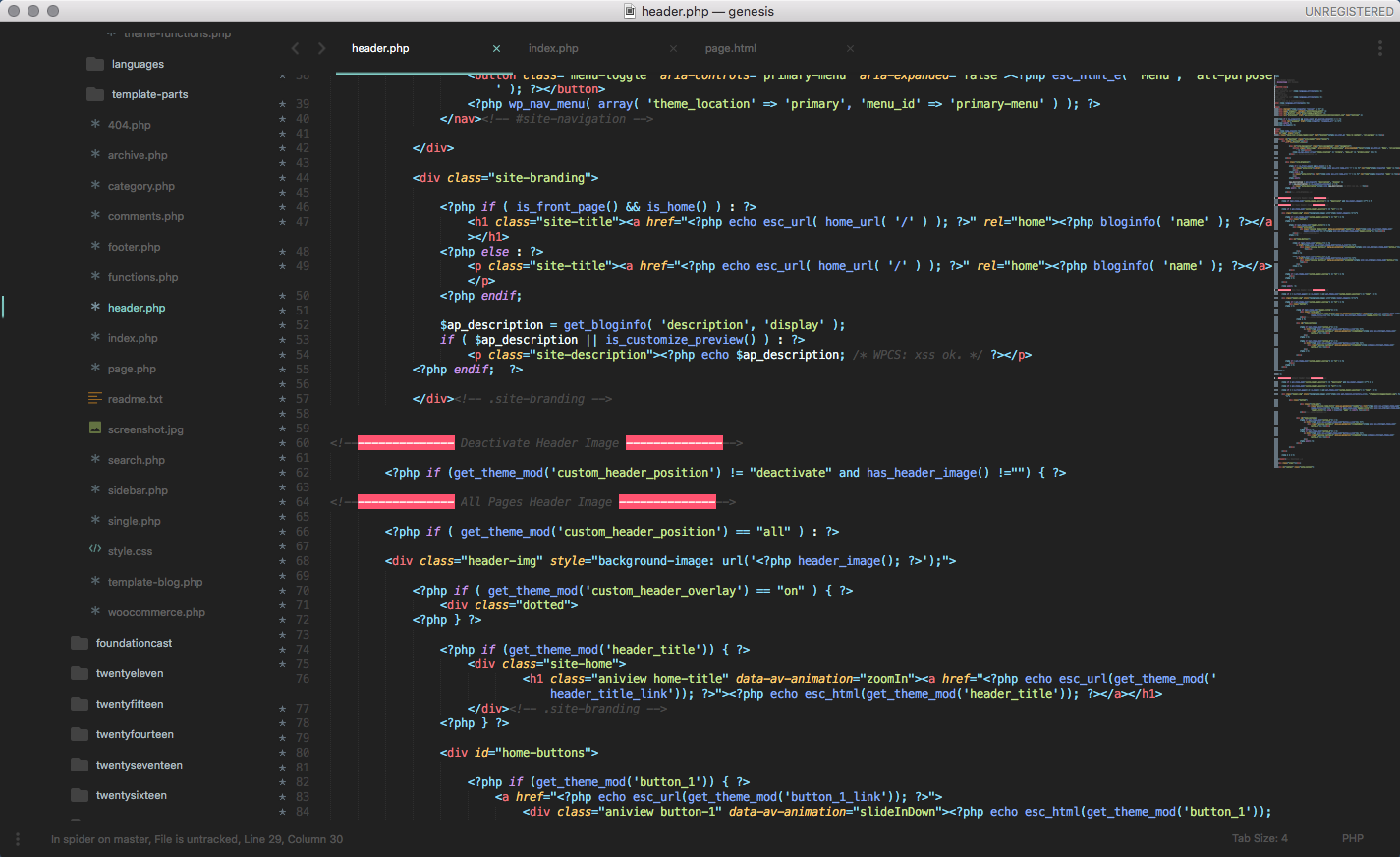Open screenshot.jpg from the sidebar
1400x857 pixels.
(x=145, y=429)
